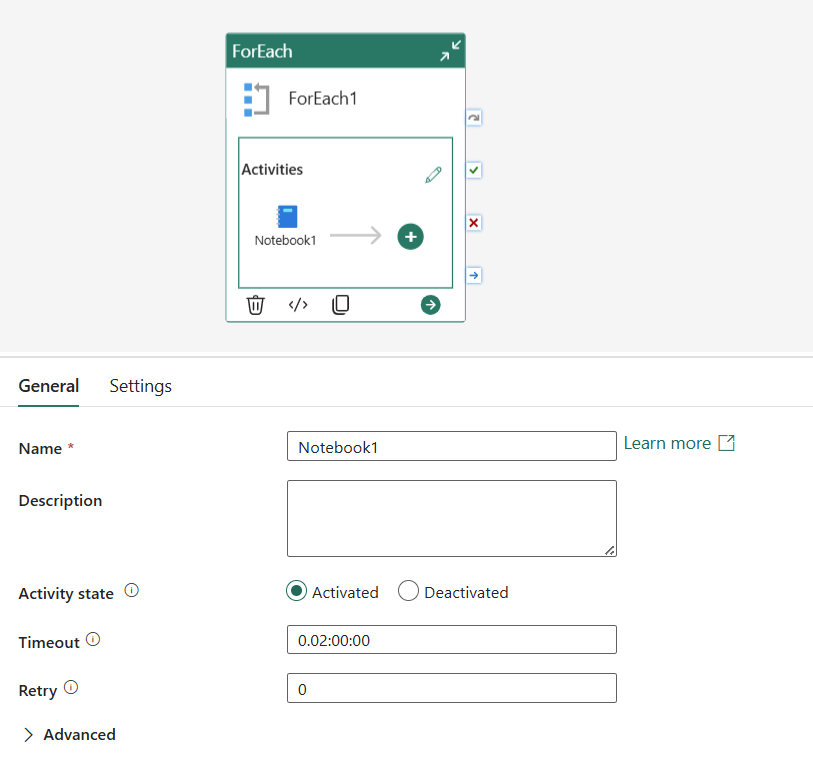The height and width of the screenshot is (765, 813).
Task: Open the General tab
Action: (48, 386)
